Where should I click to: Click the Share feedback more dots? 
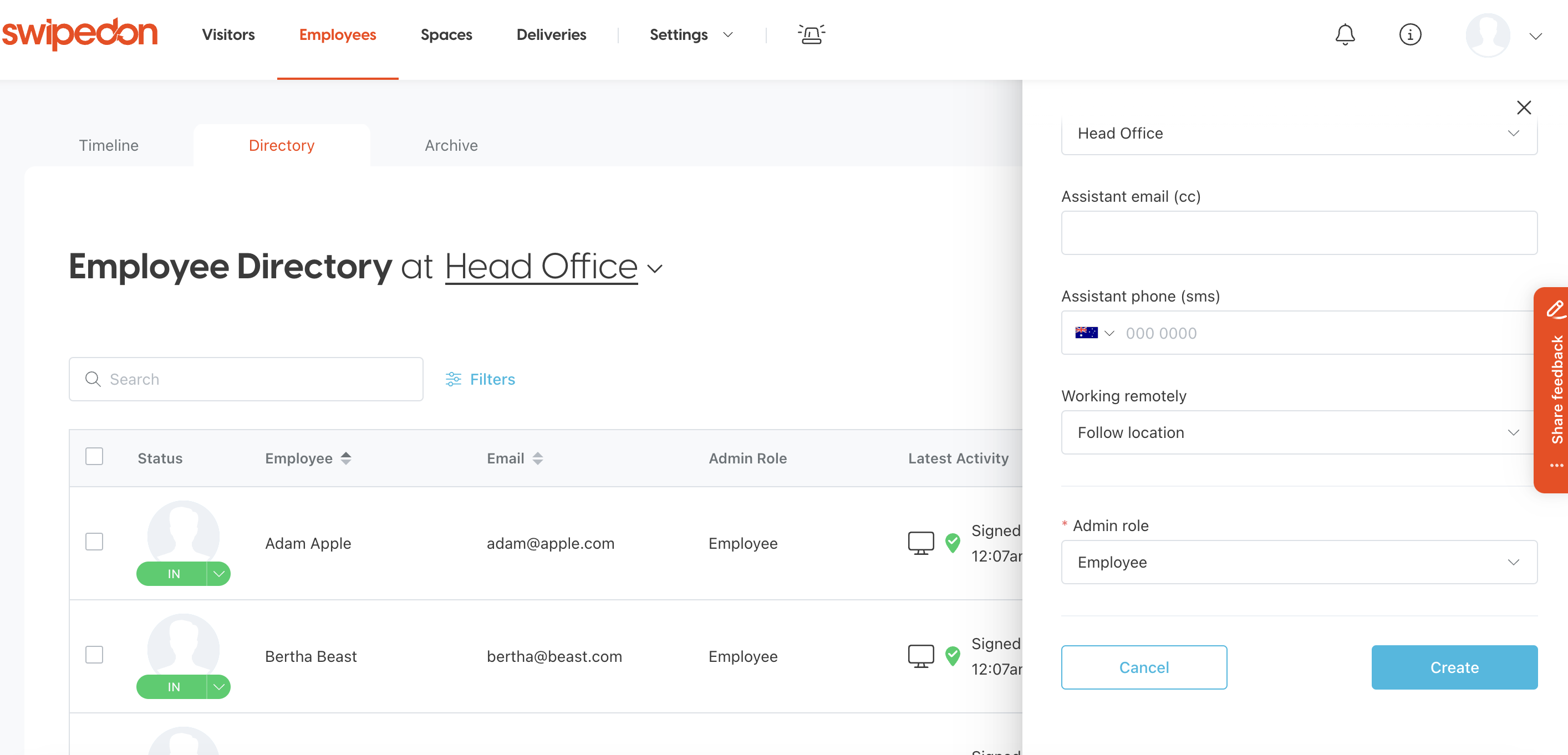(1556, 466)
